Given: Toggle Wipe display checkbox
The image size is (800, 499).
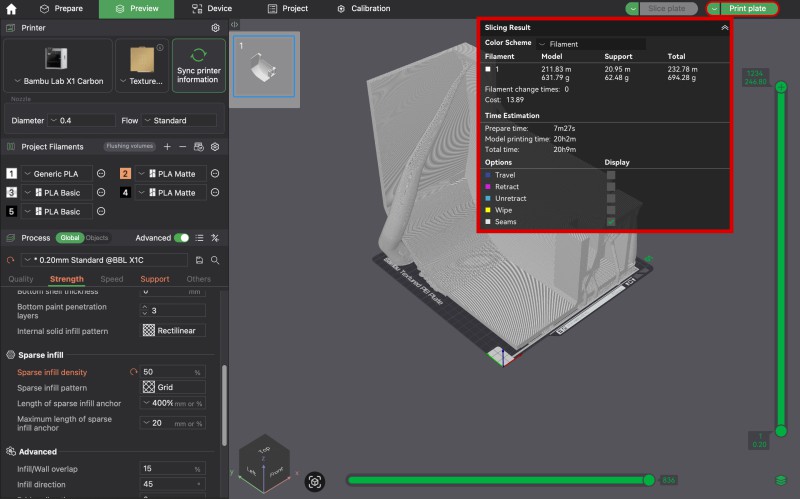Looking at the screenshot, I should [611, 210].
